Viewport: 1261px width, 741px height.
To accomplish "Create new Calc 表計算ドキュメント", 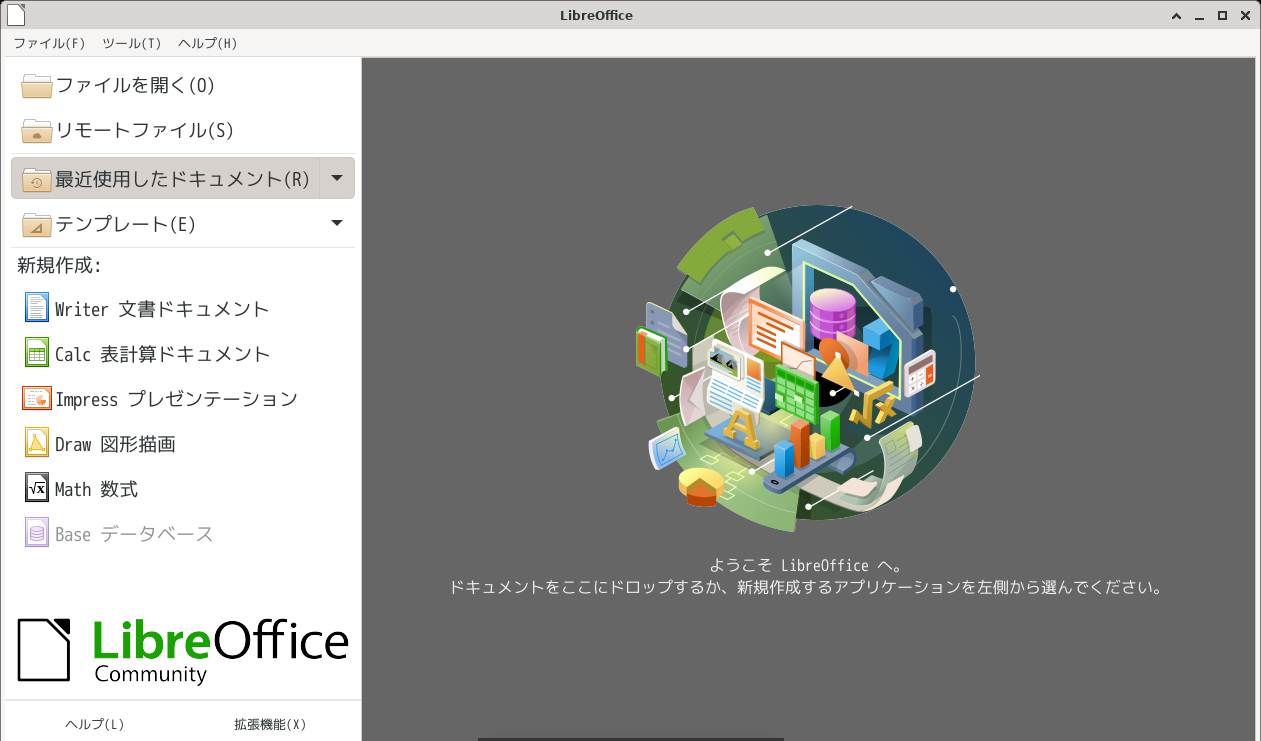I will click(x=183, y=353).
